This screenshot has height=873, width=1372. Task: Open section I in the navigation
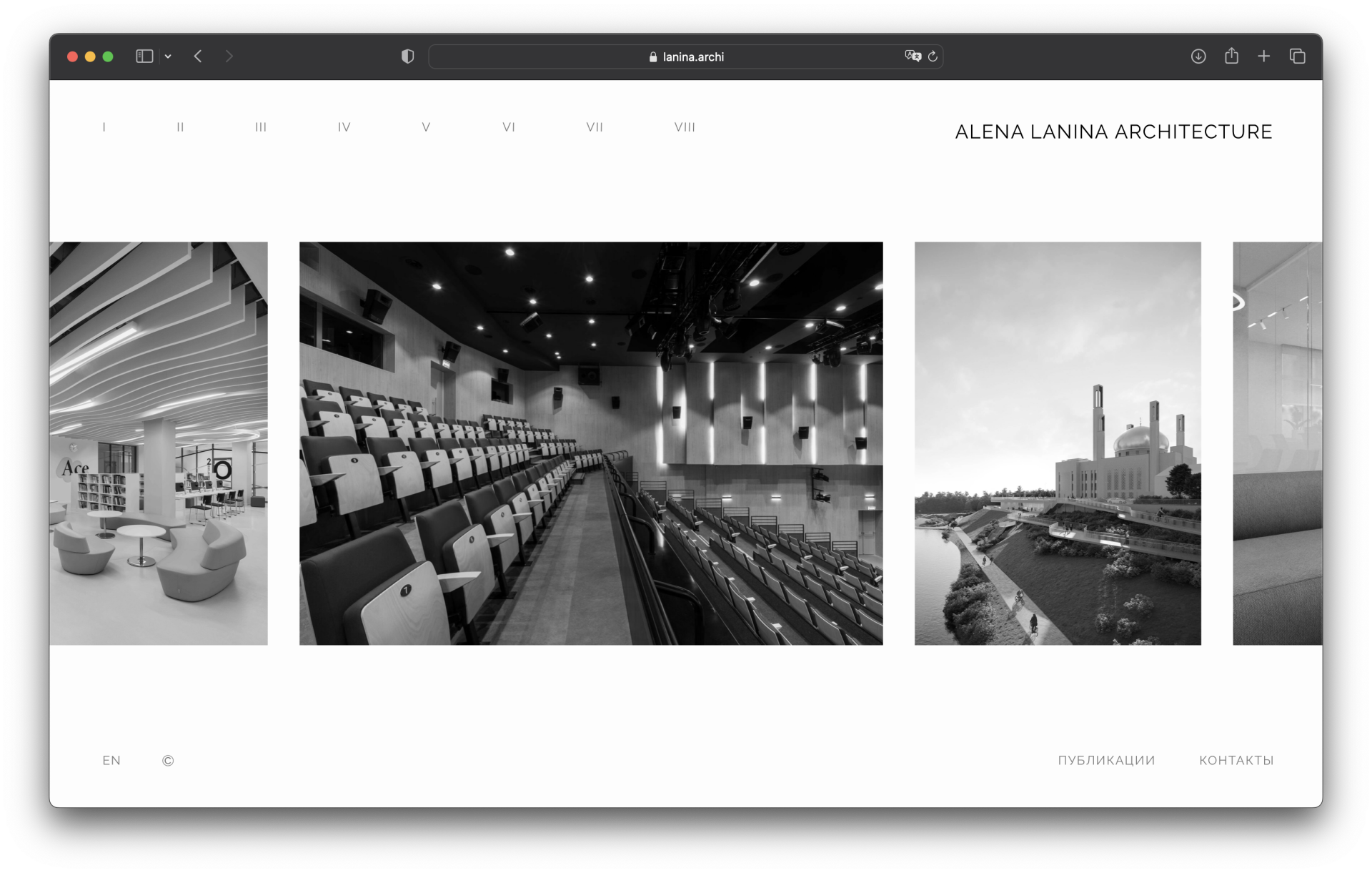click(104, 127)
